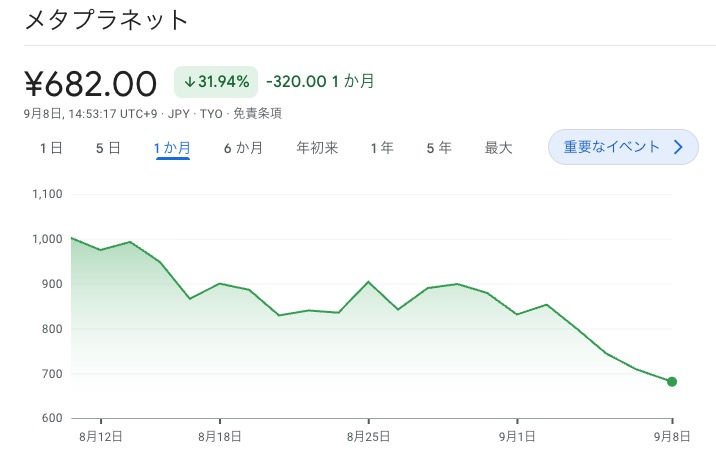The width and height of the screenshot is (716, 458).
Task: Open the 重要なイベント button
Action: coord(612,147)
